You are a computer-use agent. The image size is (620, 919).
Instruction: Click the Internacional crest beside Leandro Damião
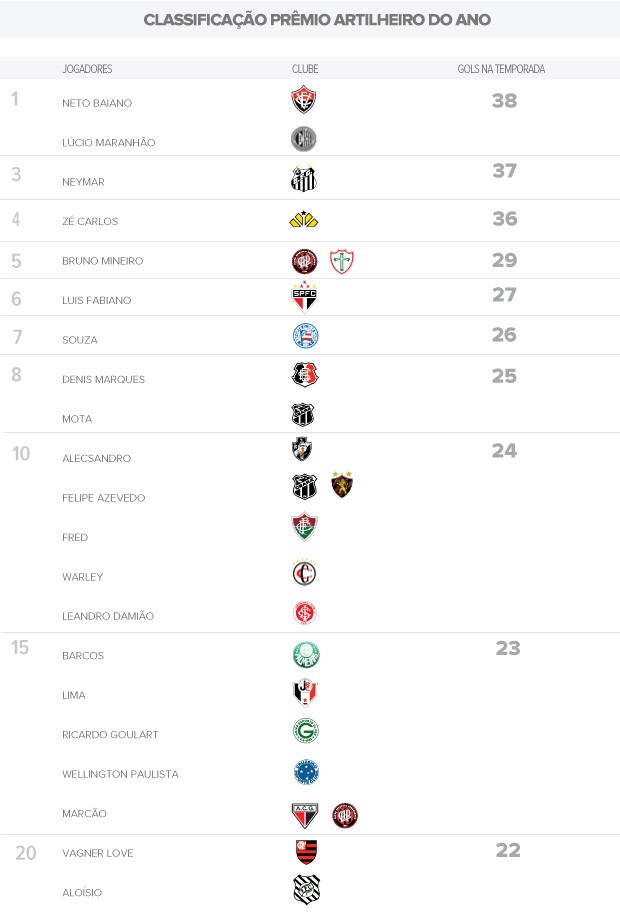coord(304,614)
